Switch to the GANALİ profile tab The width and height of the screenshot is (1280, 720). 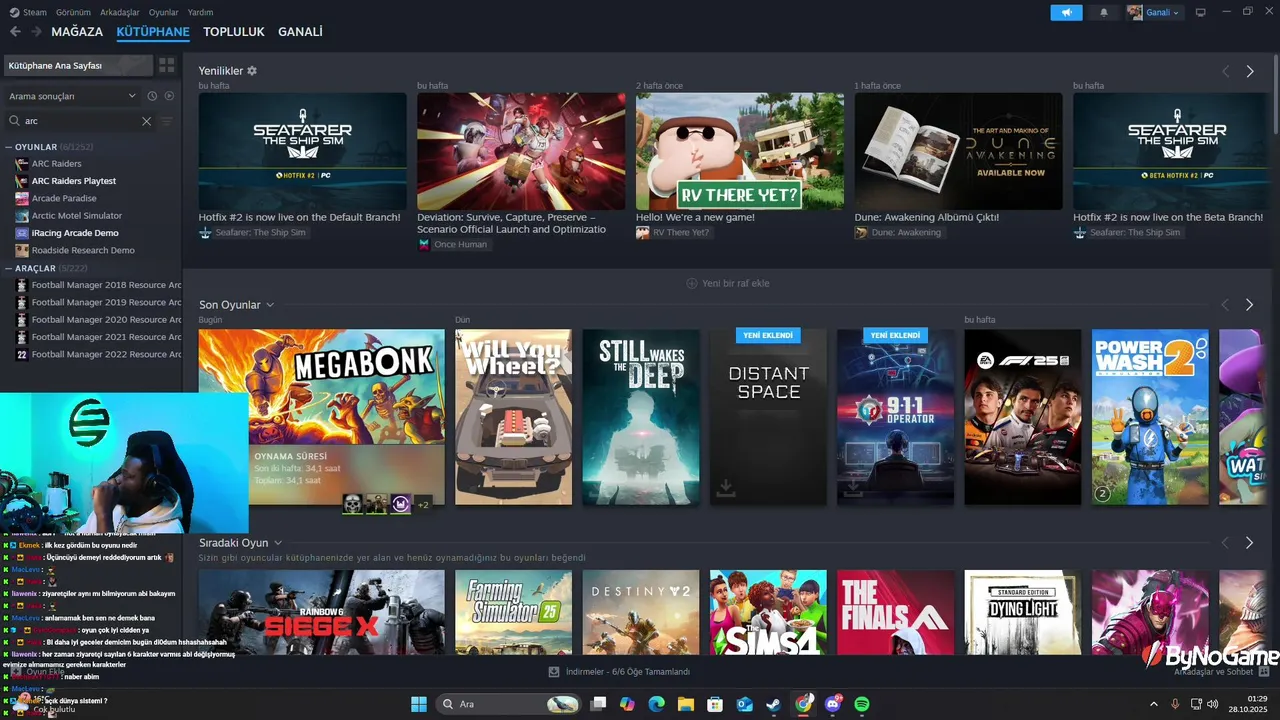(300, 32)
